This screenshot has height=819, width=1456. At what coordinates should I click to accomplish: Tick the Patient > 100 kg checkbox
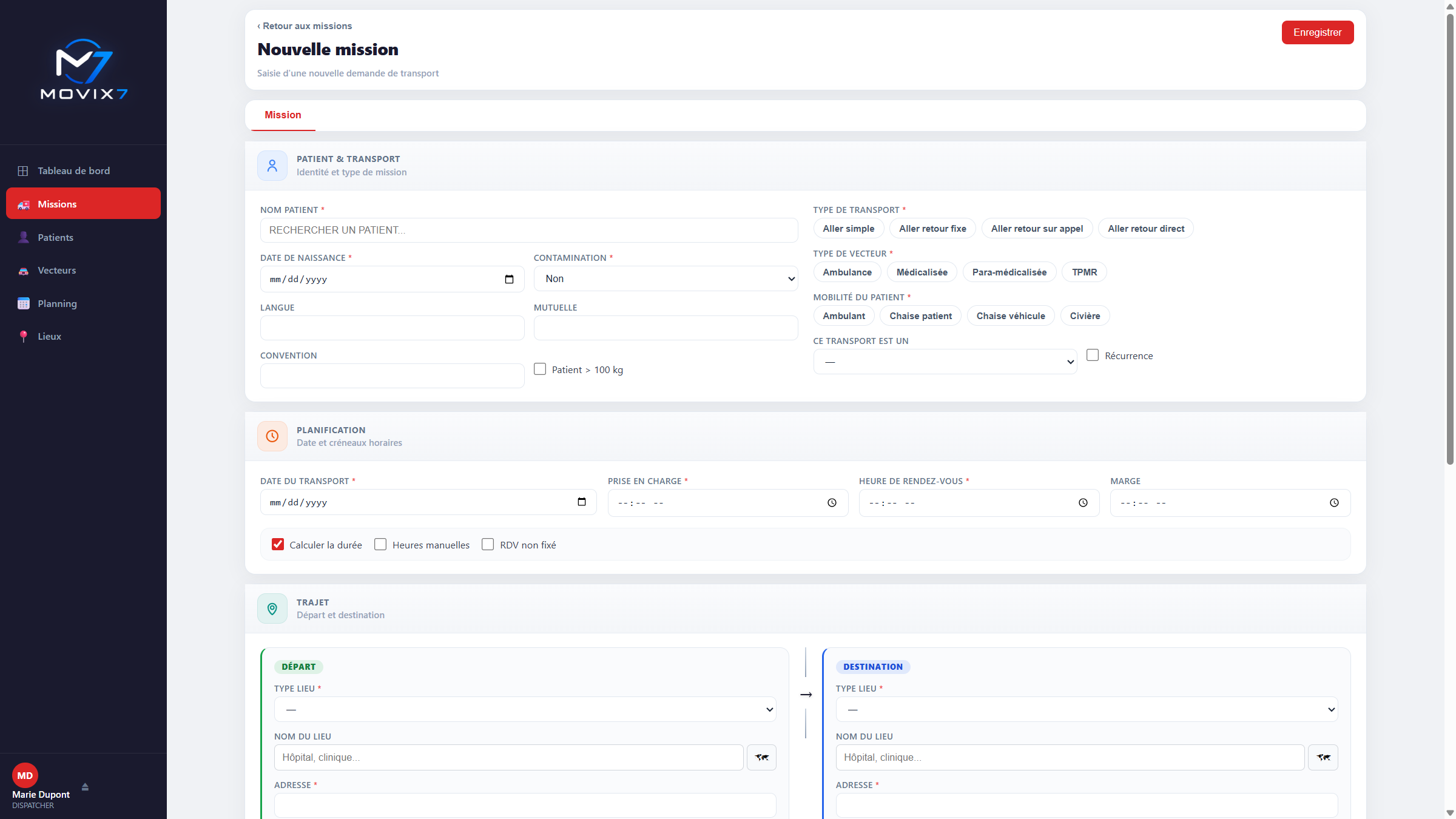pos(540,369)
